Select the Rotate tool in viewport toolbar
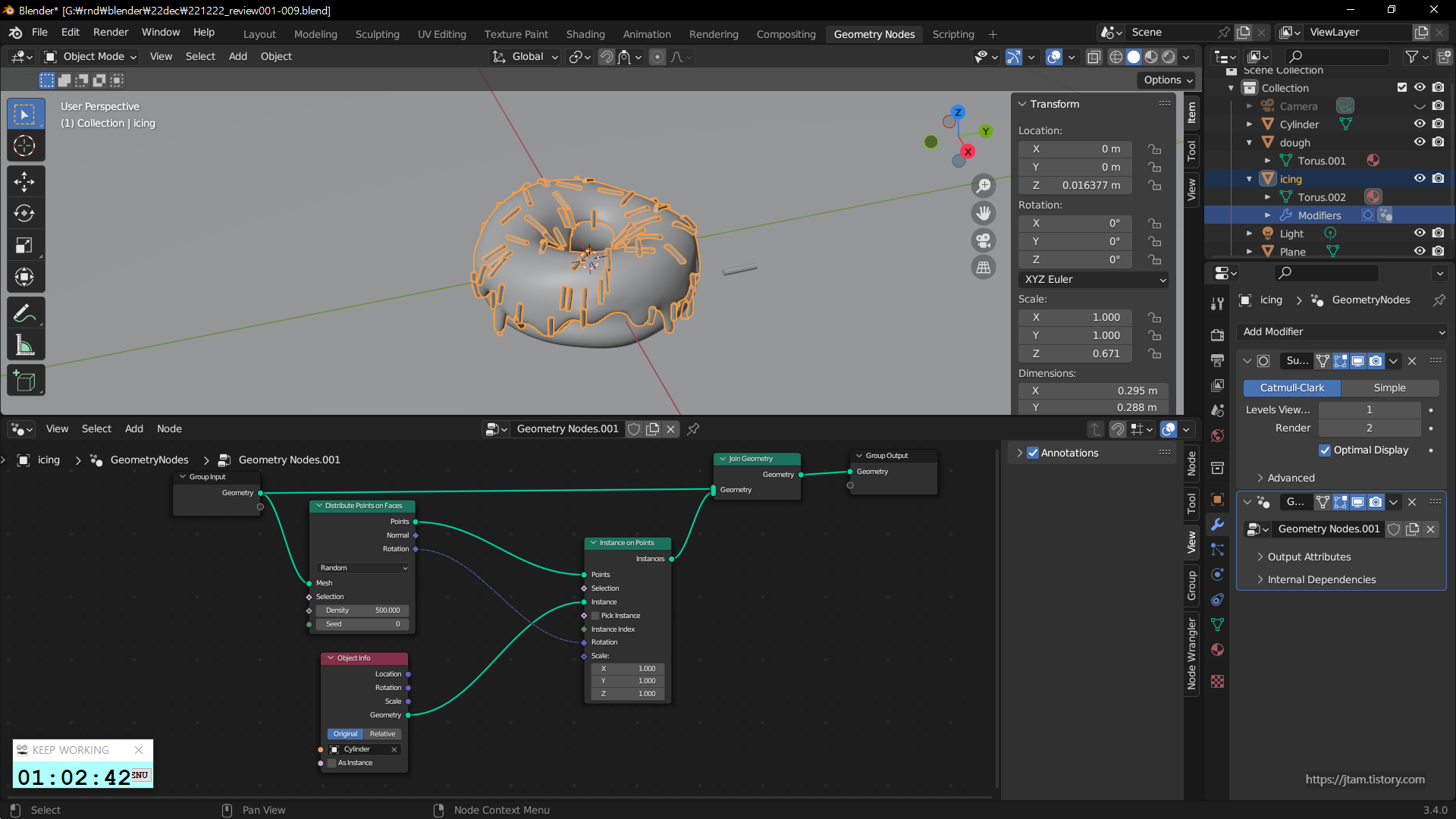 click(x=24, y=213)
